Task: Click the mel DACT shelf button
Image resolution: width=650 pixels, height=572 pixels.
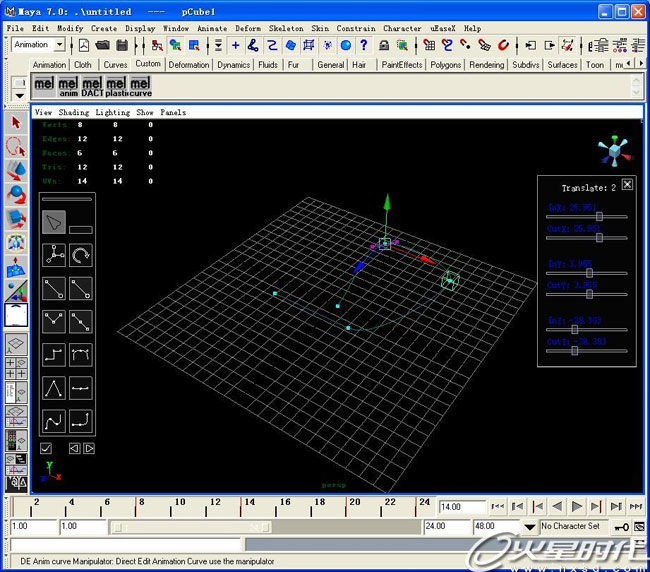Action: [92, 87]
